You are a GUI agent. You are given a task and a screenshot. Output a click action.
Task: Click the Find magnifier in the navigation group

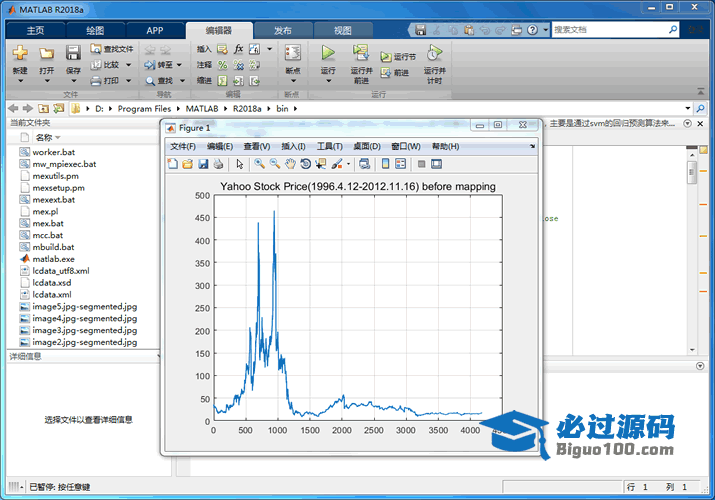150,81
